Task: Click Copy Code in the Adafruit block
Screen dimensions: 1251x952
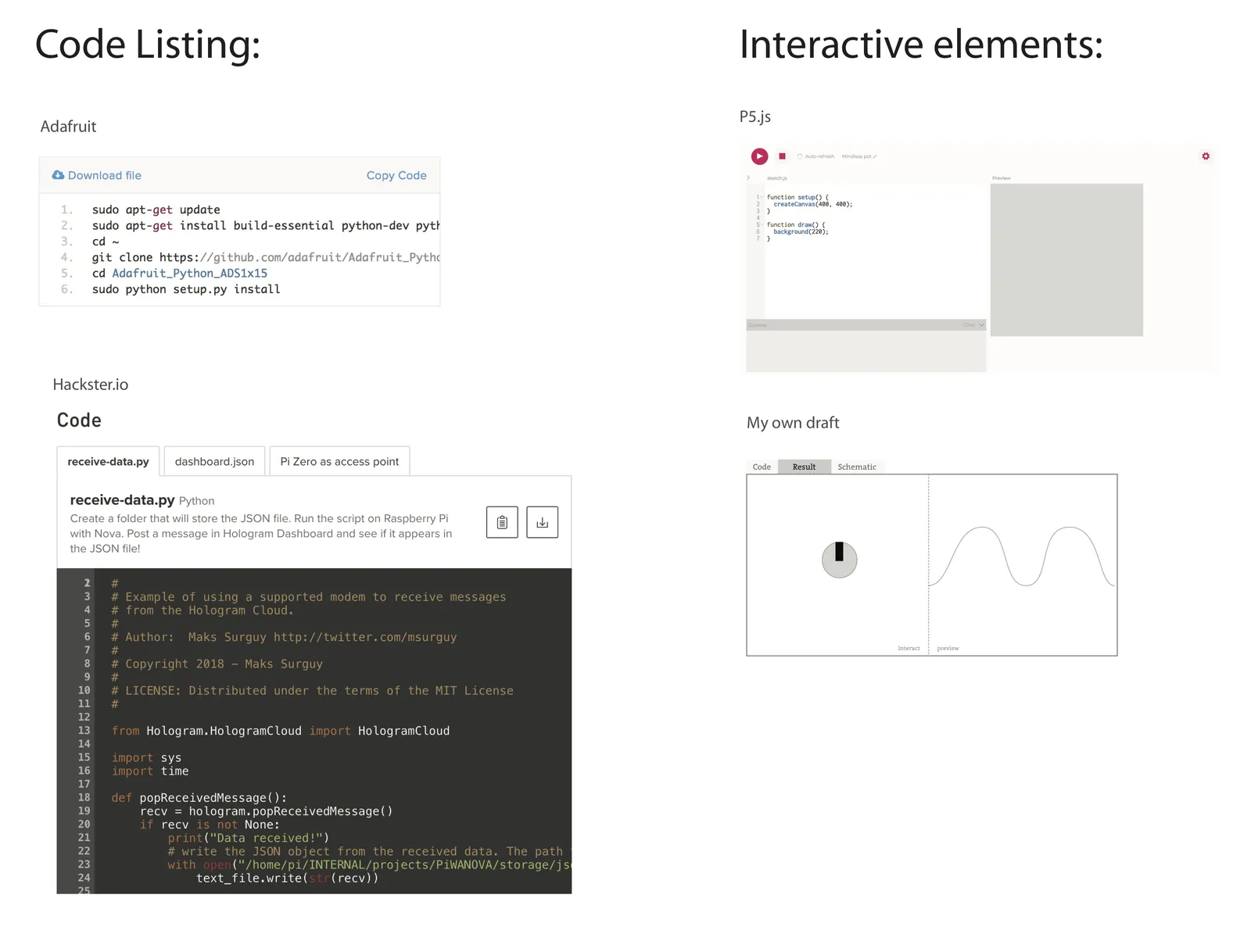Action: click(x=396, y=176)
